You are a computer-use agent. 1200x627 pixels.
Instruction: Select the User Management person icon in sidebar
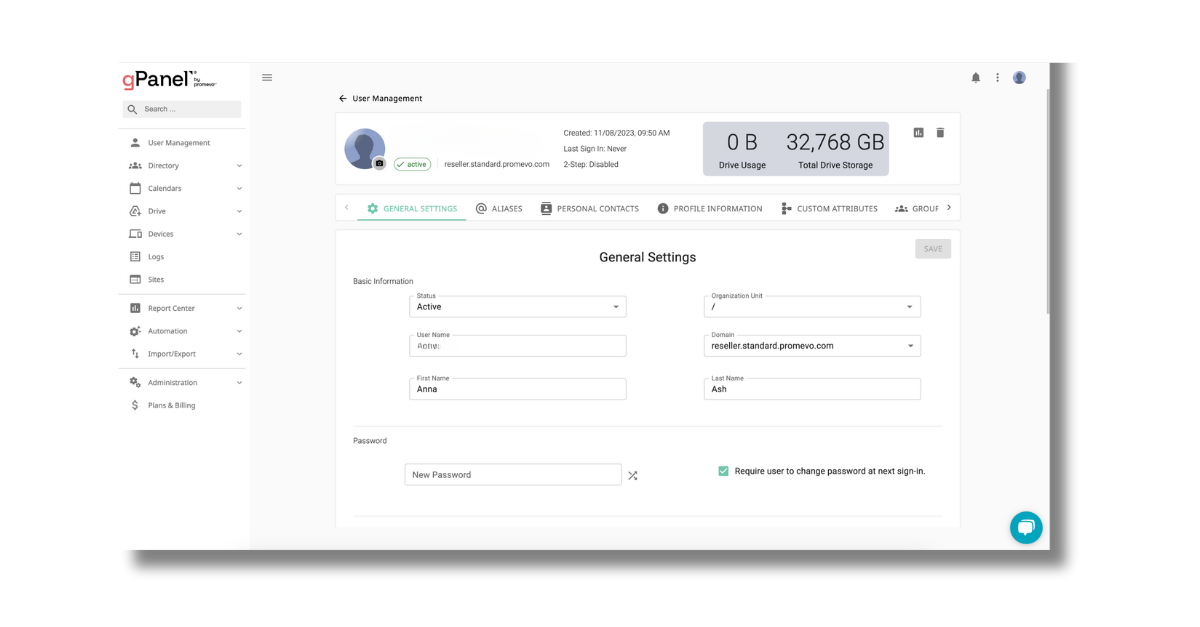[134, 142]
